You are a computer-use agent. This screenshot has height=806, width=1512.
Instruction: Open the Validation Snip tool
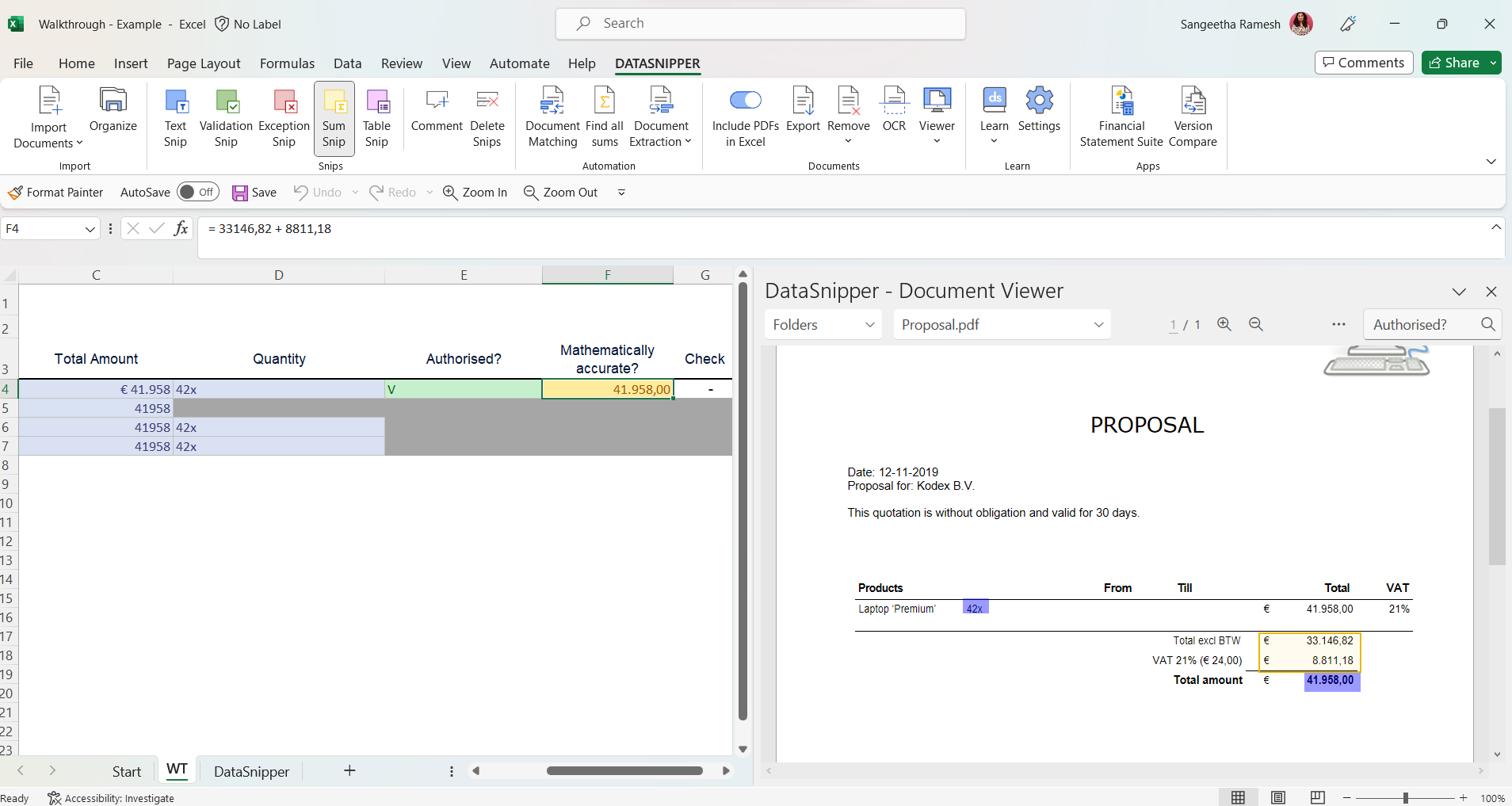click(x=227, y=117)
